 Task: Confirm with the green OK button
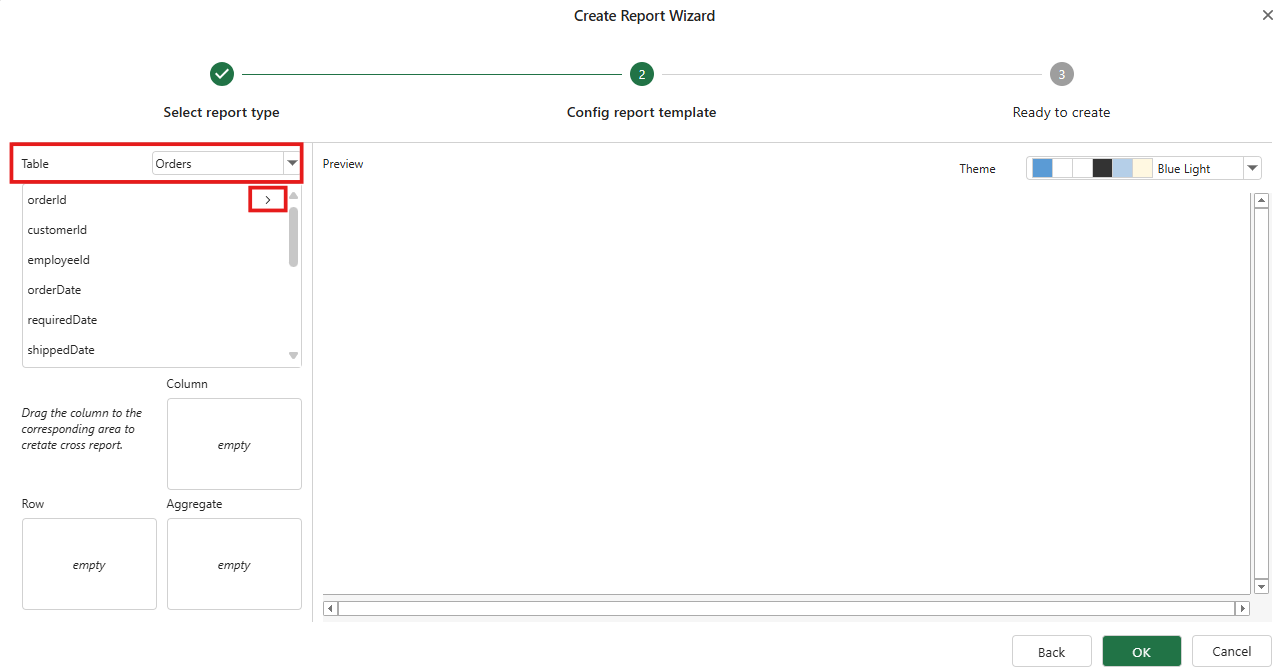(x=1141, y=651)
